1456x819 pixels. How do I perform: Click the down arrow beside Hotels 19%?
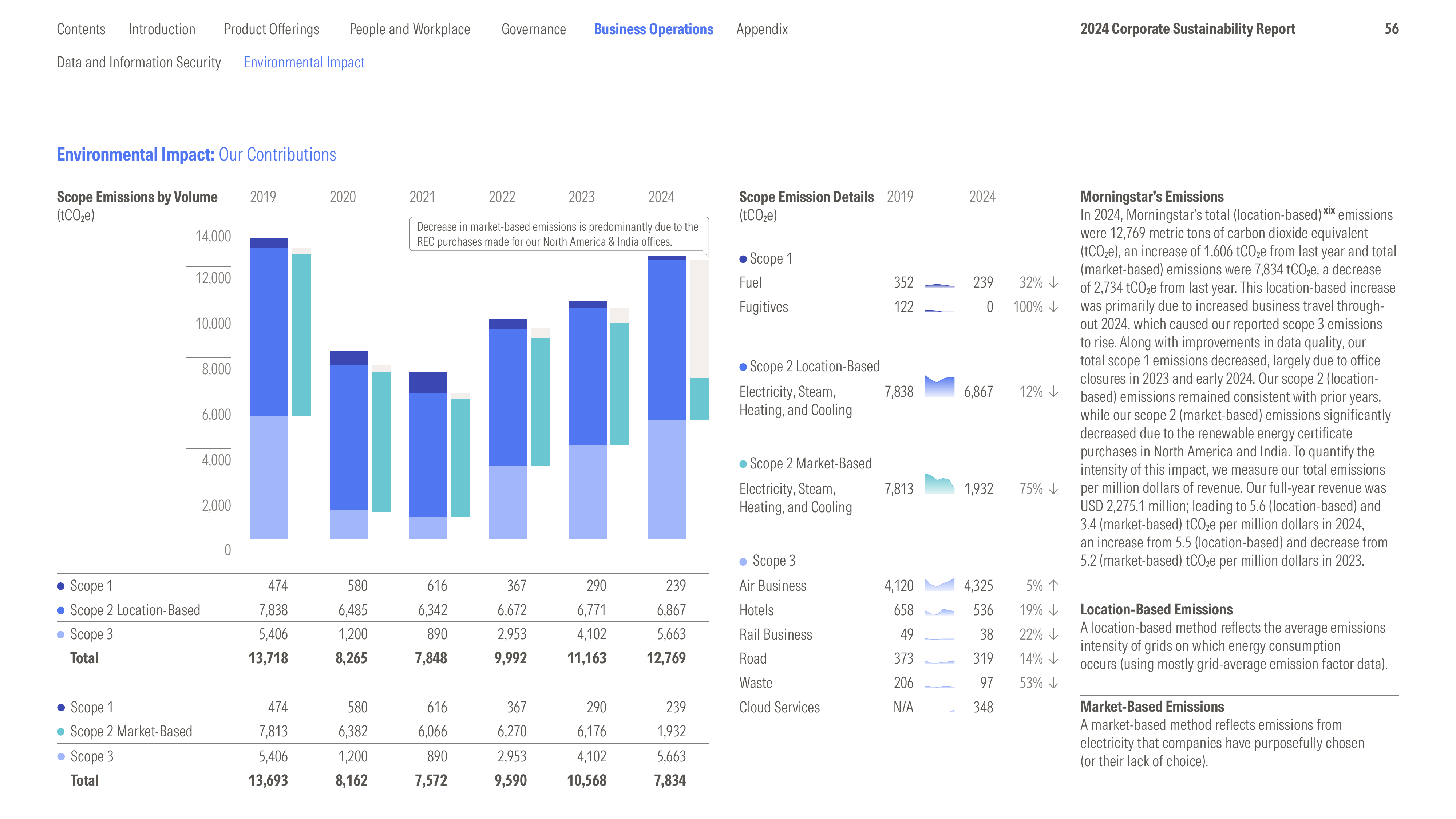(1053, 610)
